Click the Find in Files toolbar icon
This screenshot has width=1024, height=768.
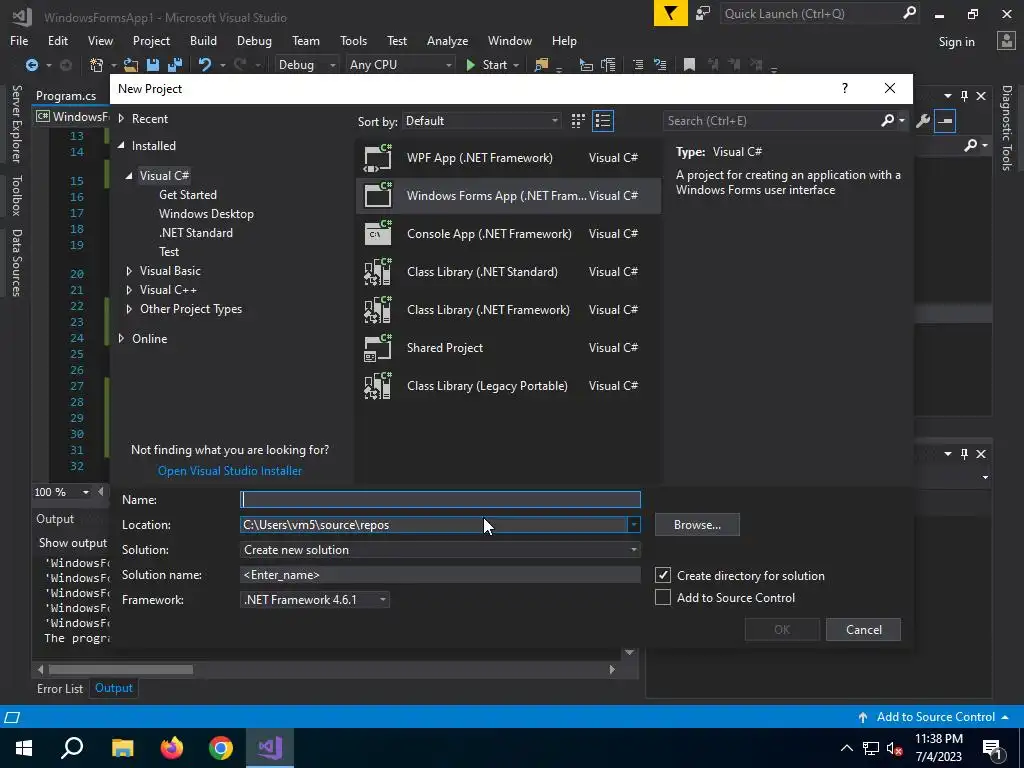pos(541,65)
